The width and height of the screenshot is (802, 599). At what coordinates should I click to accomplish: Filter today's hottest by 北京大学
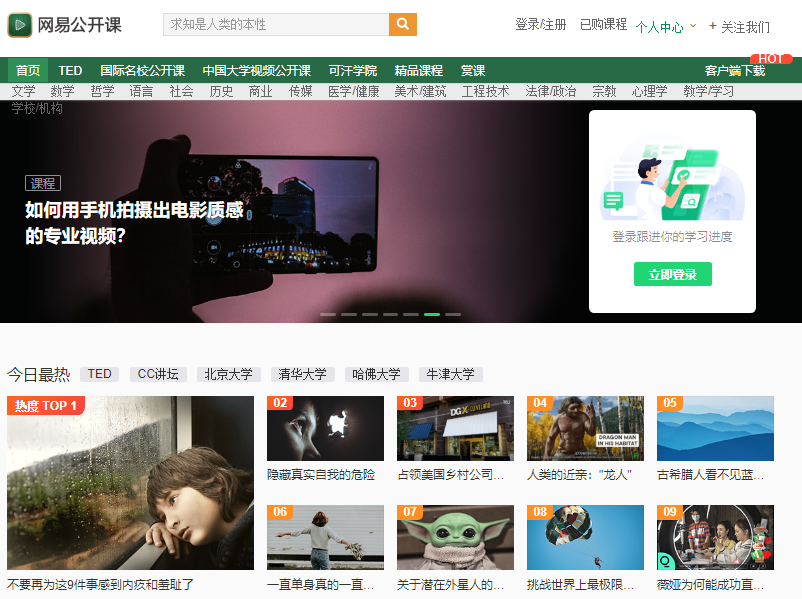(x=229, y=374)
